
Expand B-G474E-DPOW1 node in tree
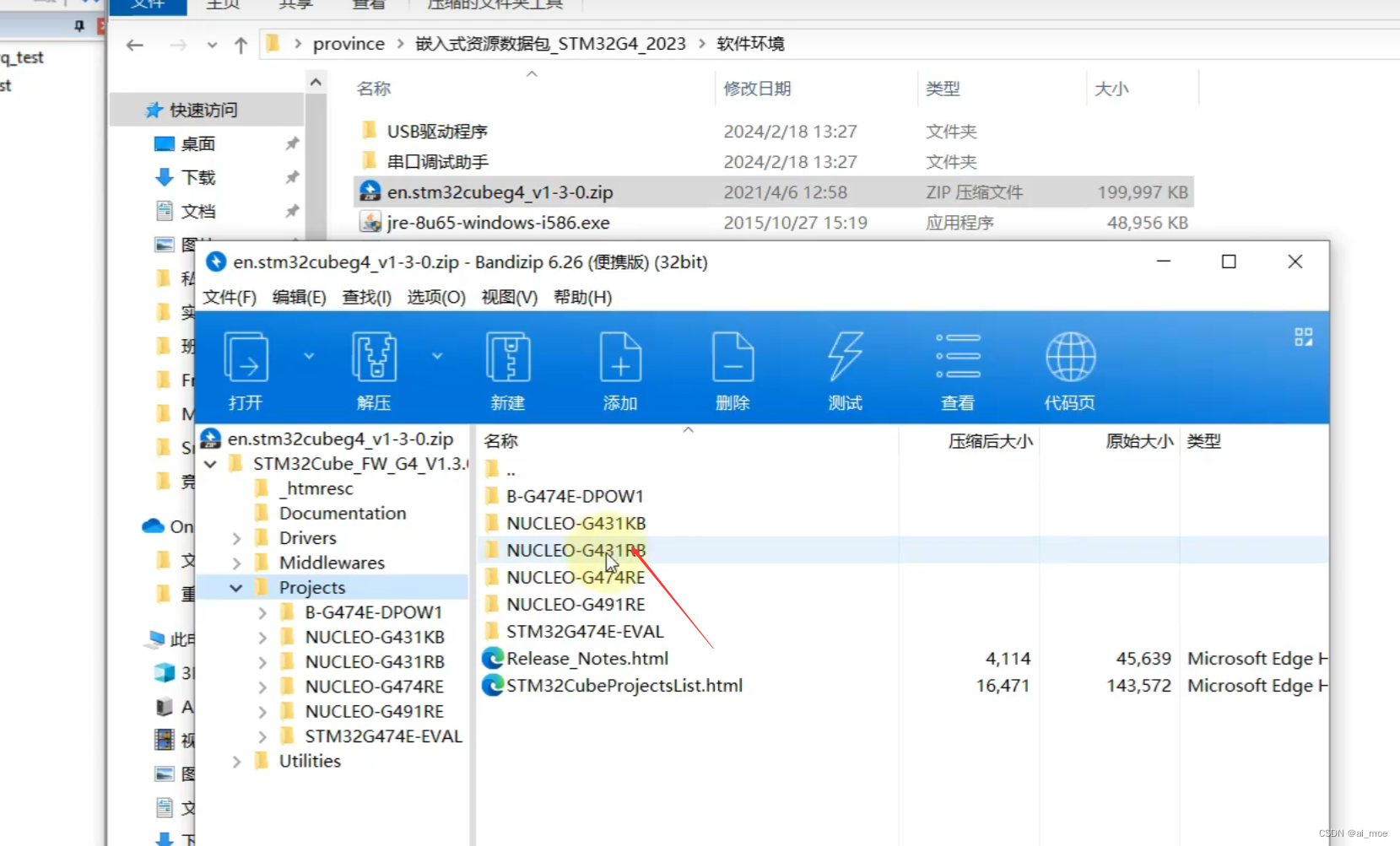pos(262,612)
